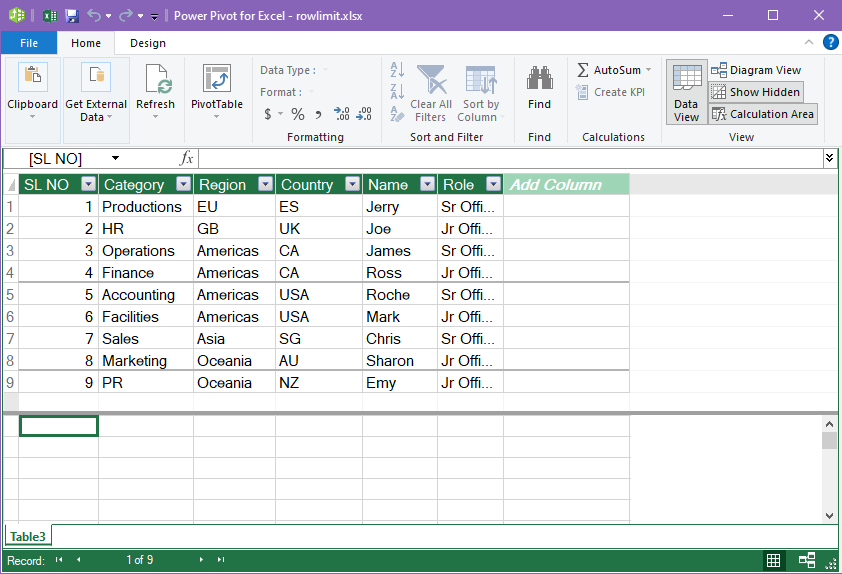This screenshot has height=574, width=842.
Task: Apply currency format dollar icon
Action: (268, 114)
